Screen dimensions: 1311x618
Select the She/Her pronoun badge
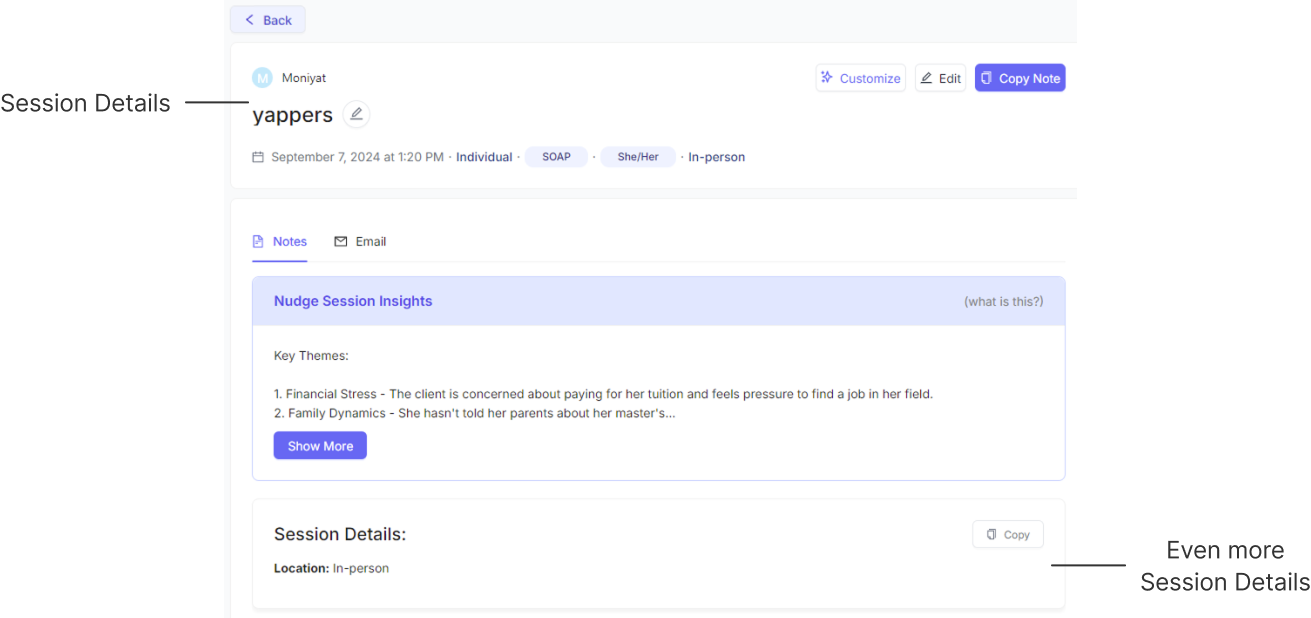(638, 156)
